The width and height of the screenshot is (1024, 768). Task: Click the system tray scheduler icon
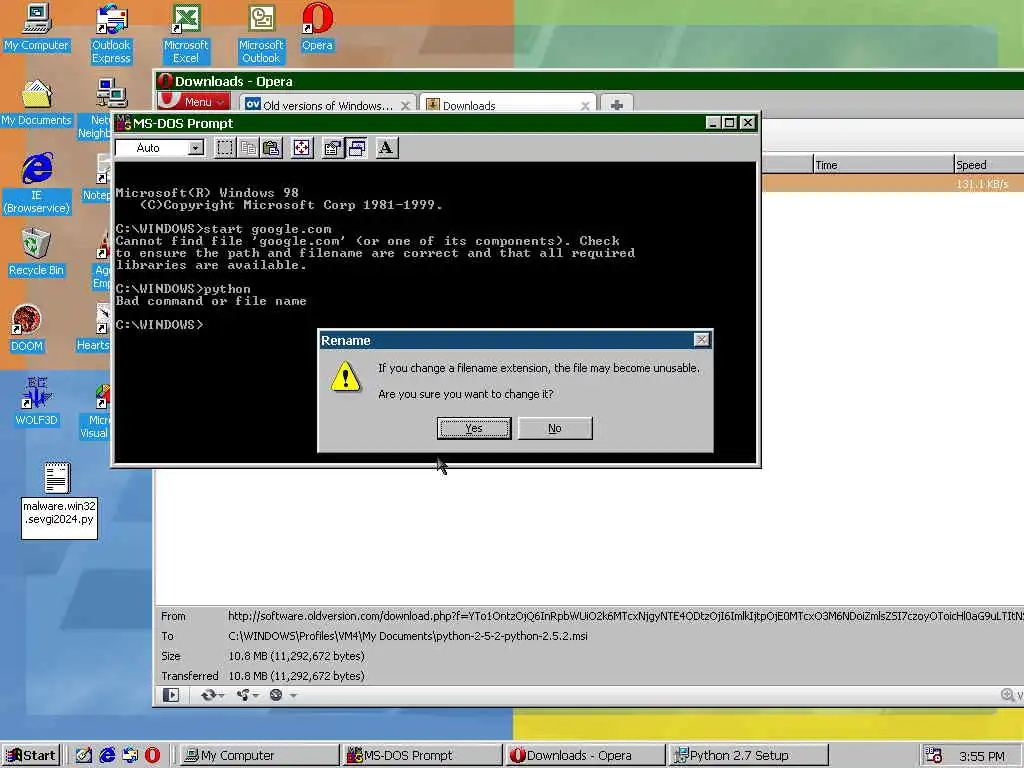tap(934, 756)
